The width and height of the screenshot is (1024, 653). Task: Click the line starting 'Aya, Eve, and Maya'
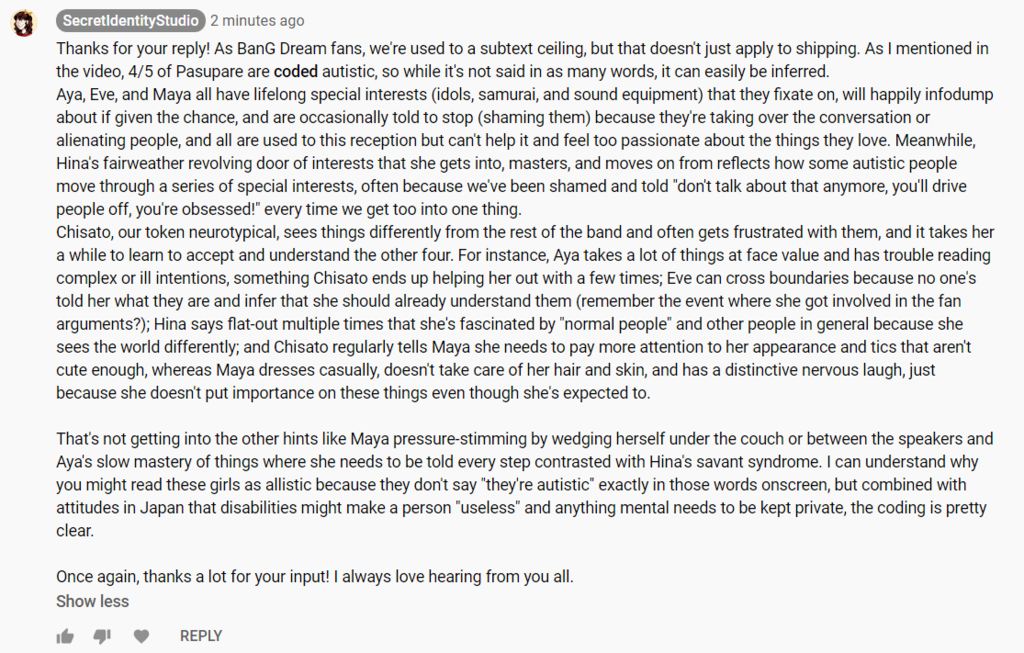(524, 95)
